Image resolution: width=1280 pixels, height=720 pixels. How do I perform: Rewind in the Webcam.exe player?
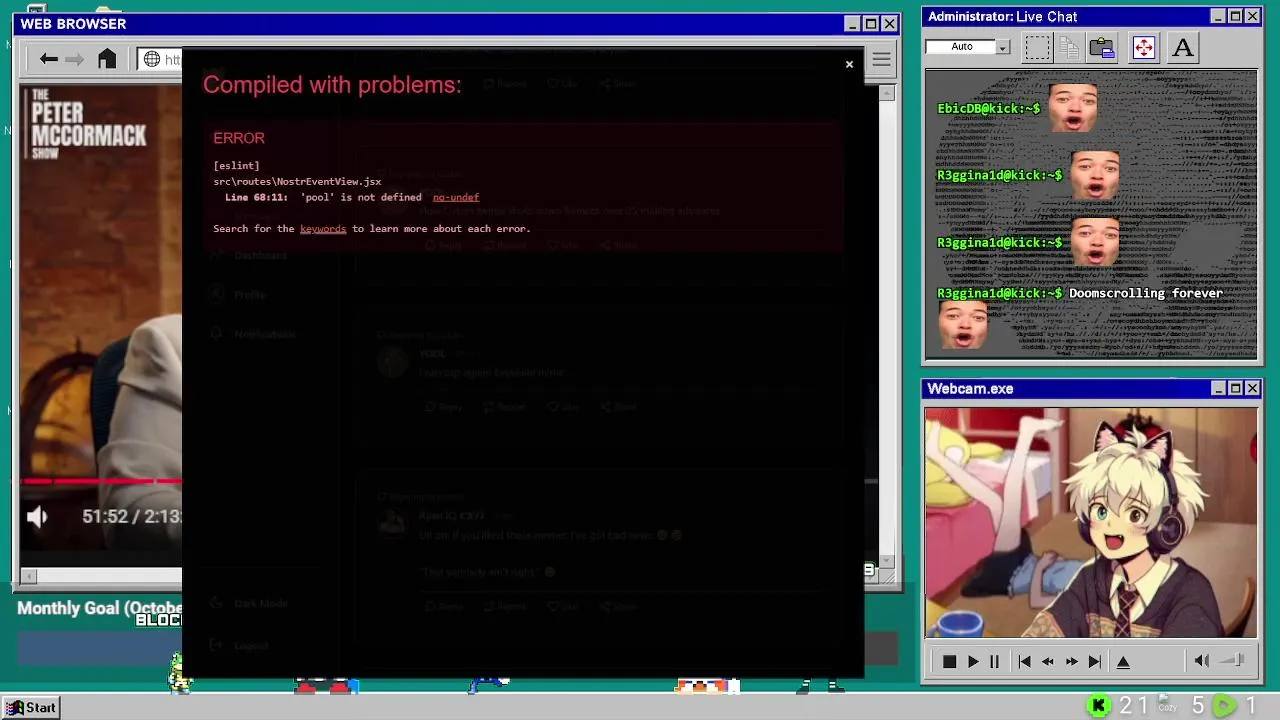click(1048, 662)
